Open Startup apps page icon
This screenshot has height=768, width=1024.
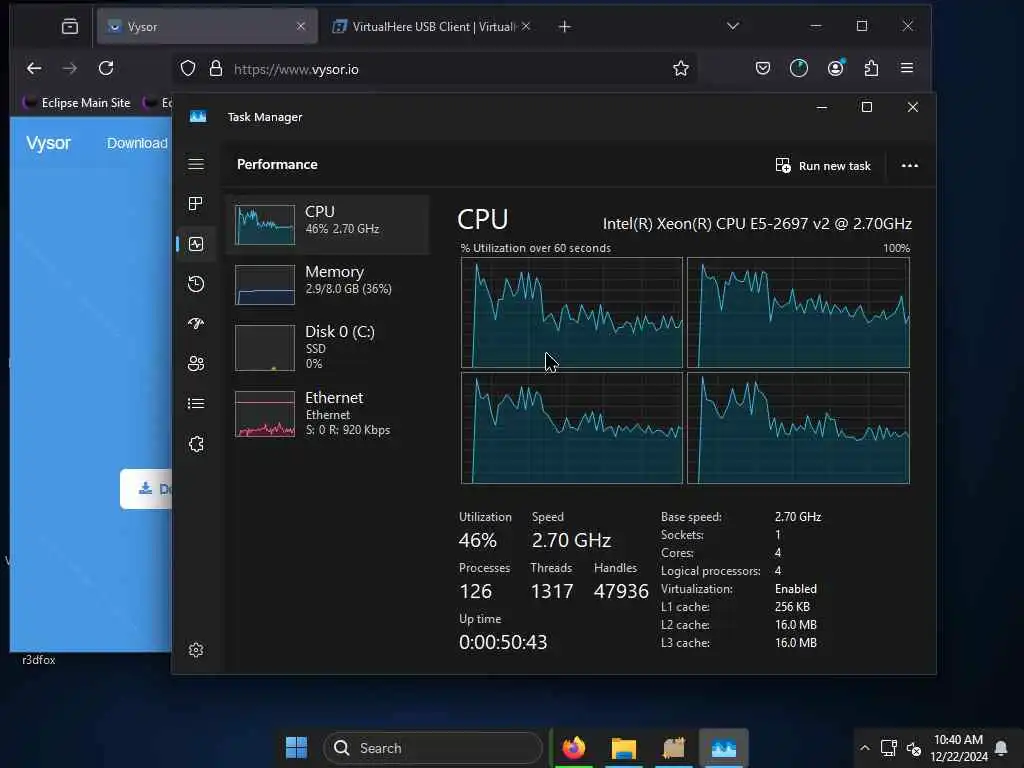pyautogui.click(x=196, y=324)
